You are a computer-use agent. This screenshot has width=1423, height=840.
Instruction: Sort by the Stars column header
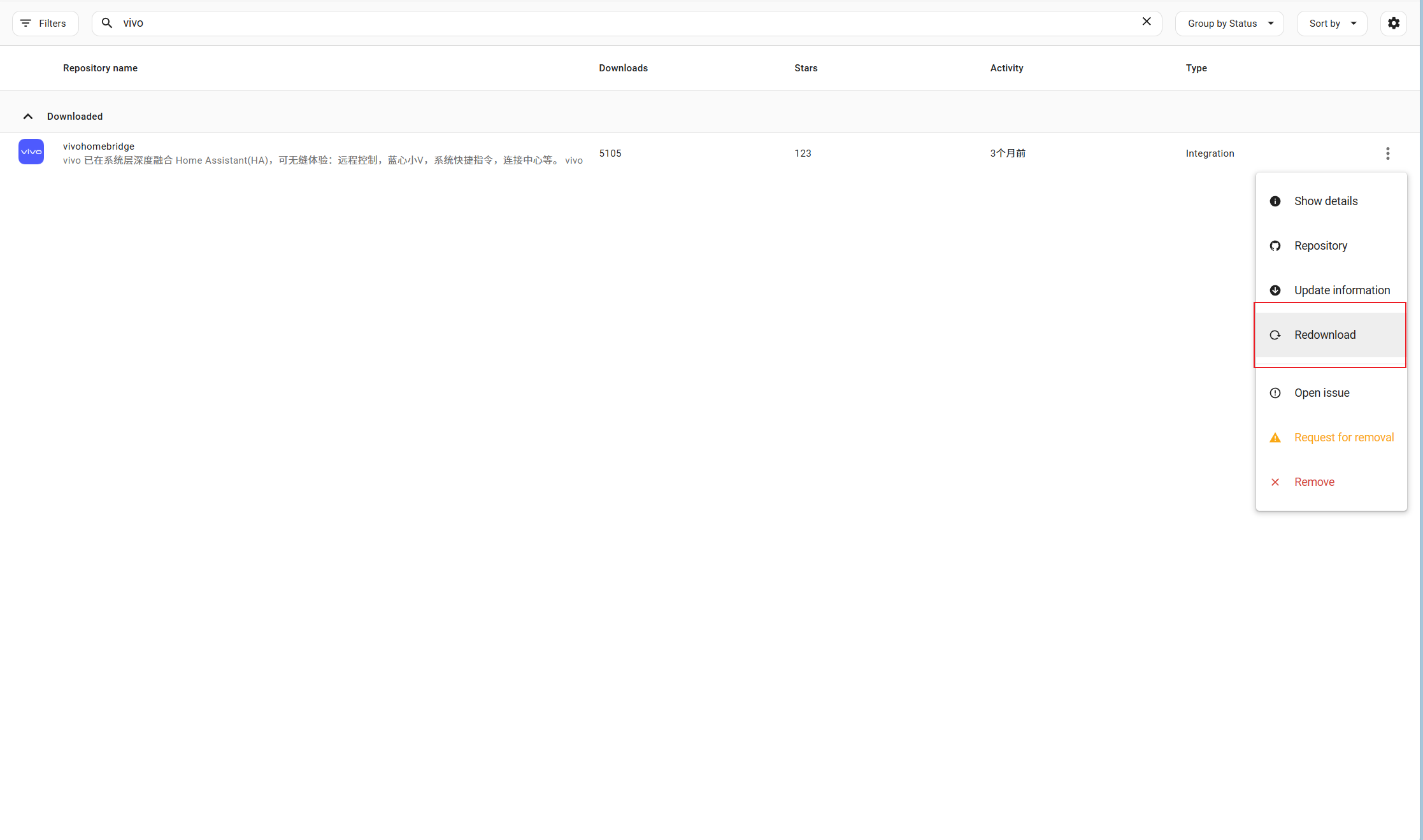(x=805, y=68)
